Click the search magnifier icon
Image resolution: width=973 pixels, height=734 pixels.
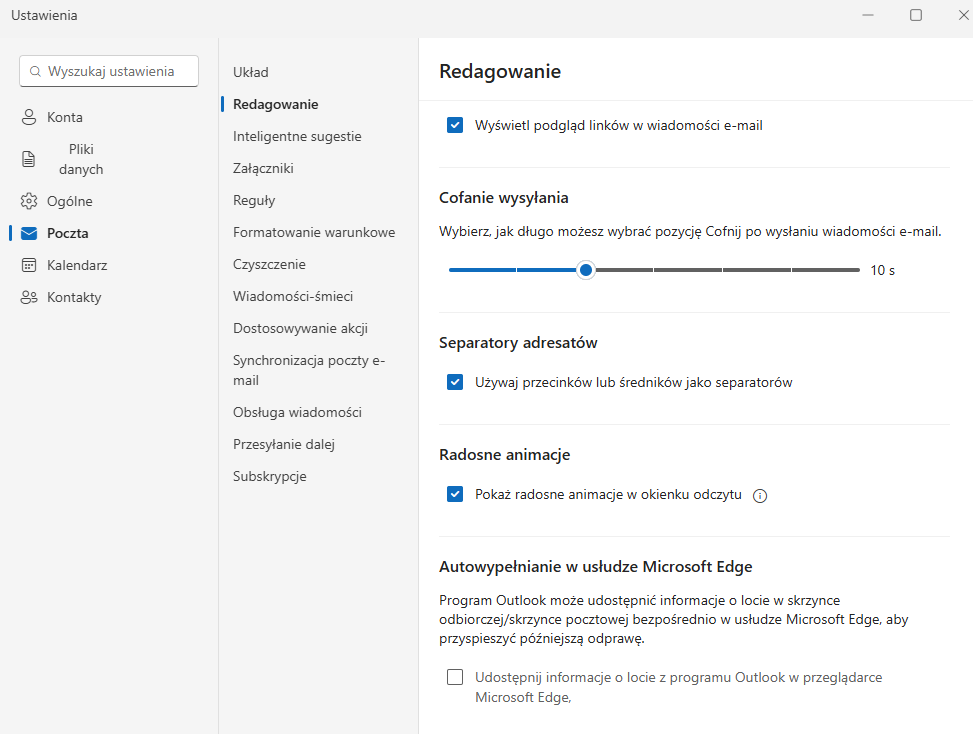tap(35, 71)
